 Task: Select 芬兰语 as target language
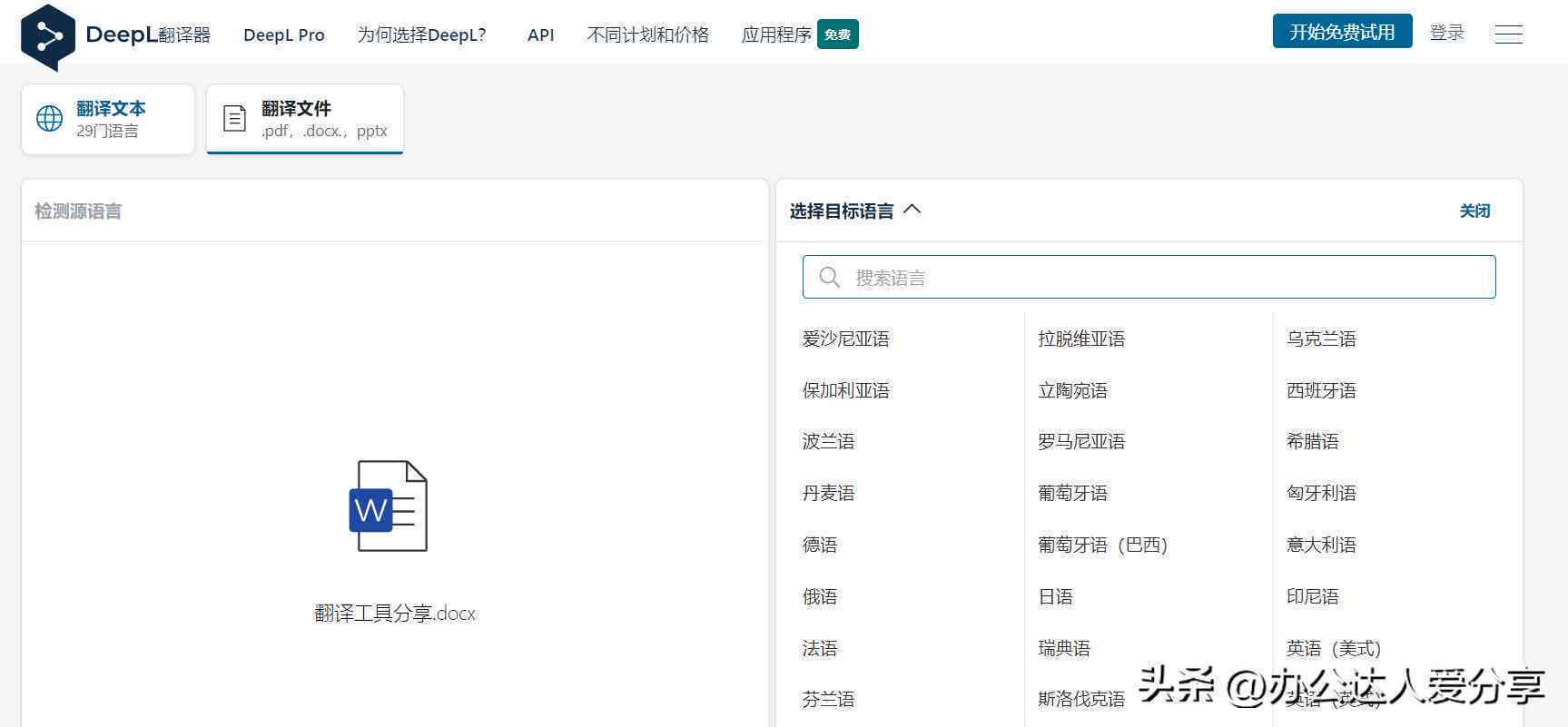coord(828,699)
